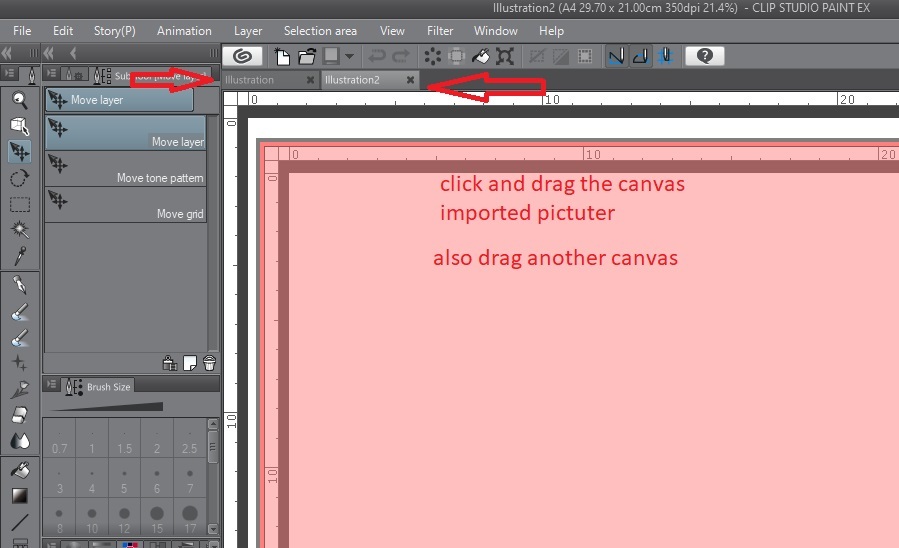Select brush size 17 preset
This screenshot has width=899, height=548.
[x=190, y=519]
